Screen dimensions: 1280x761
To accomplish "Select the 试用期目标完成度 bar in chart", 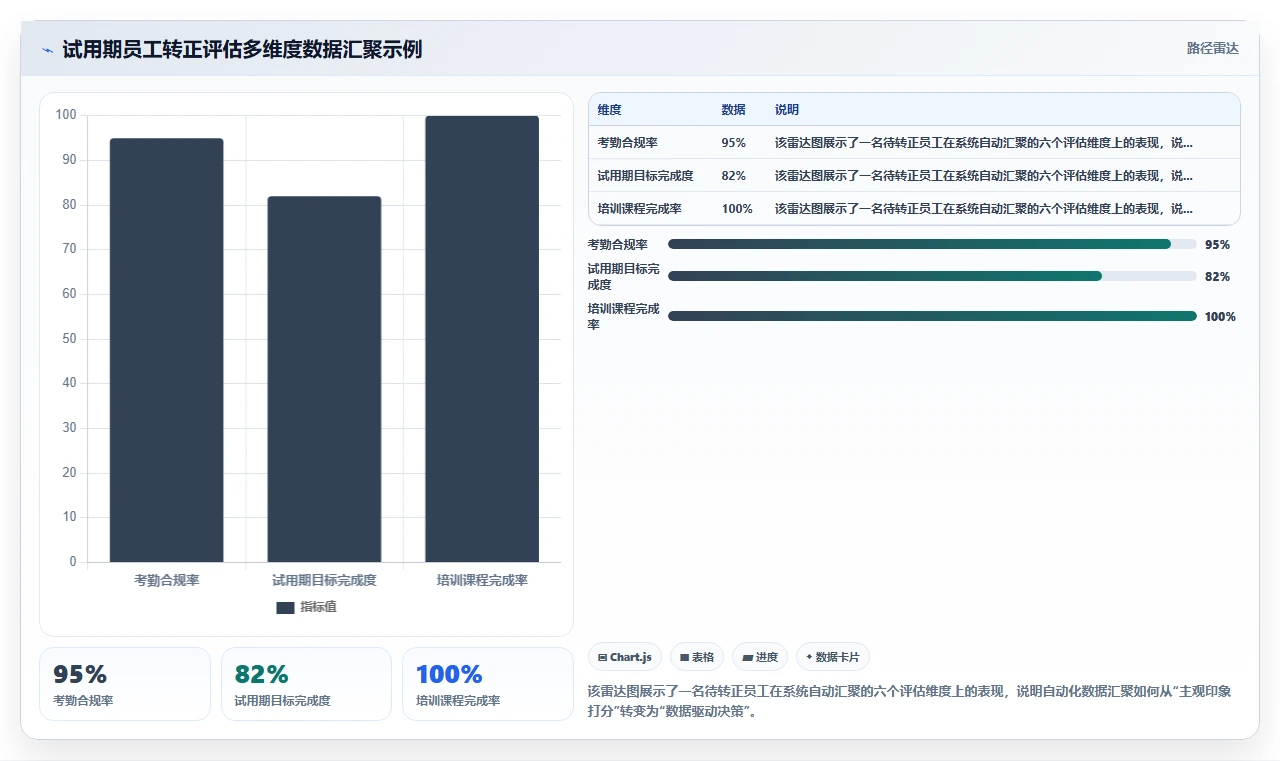I will (x=324, y=379).
